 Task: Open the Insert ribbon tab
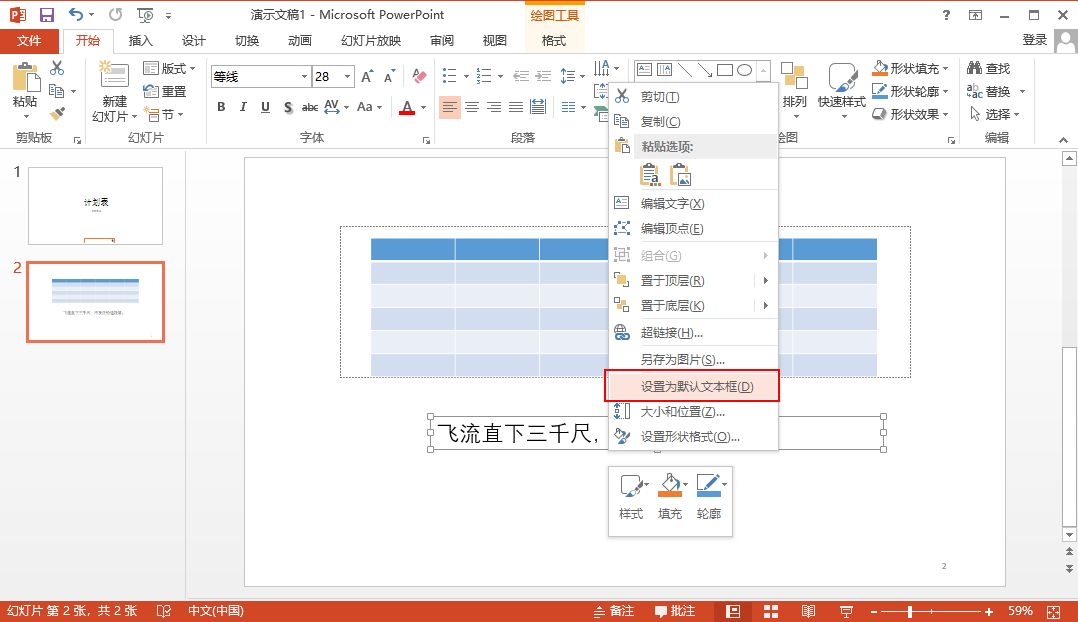pyautogui.click(x=141, y=41)
